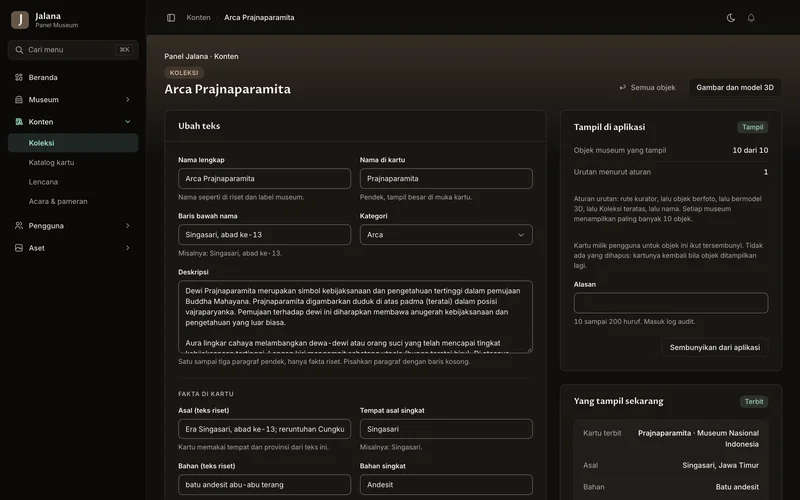Expand the Museum menu chevron
The image size is (800, 500).
(x=128, y=99)
